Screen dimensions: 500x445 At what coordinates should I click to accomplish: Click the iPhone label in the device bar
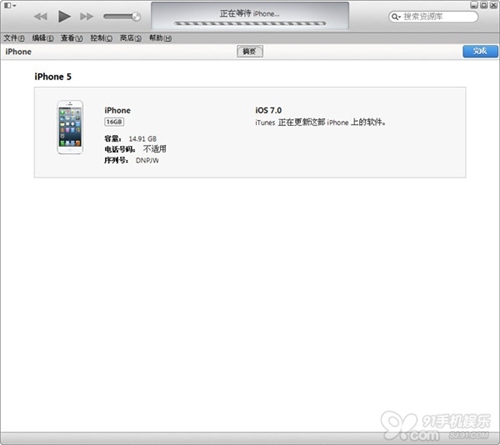coord(18,52)
